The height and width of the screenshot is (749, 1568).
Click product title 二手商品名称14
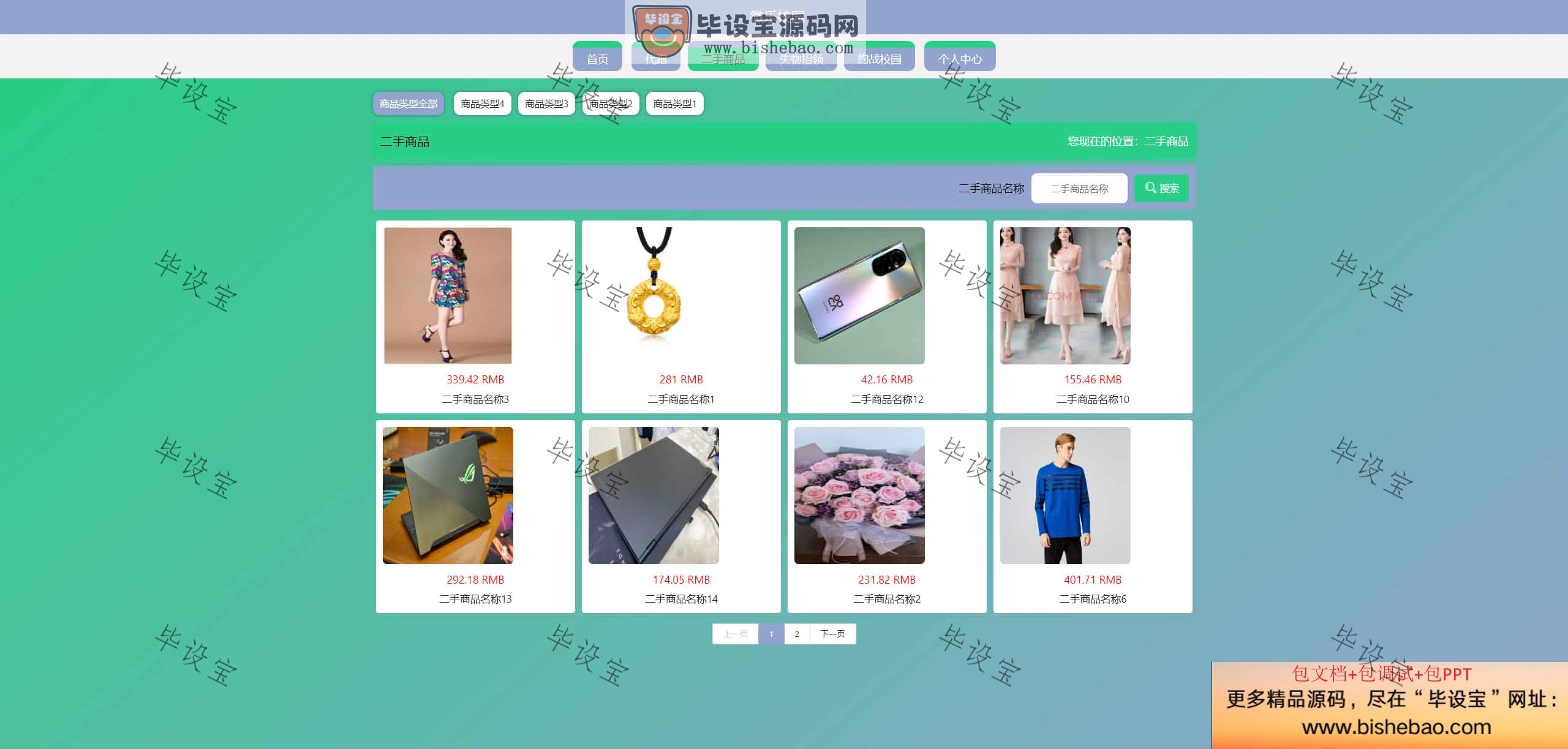point(681,599)
